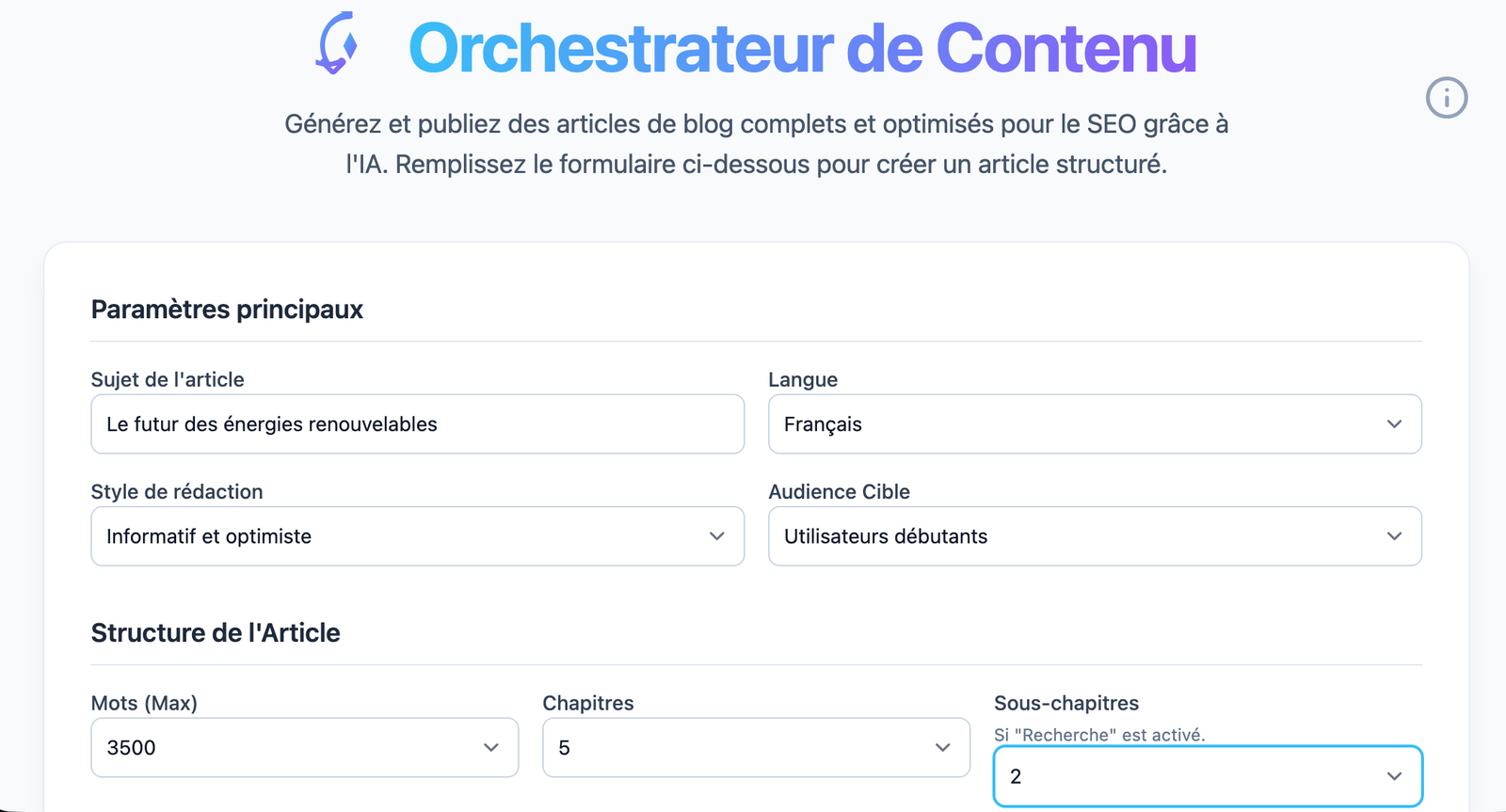
Task: Open the info icon at top right
Action: (x=1446, y=98)
